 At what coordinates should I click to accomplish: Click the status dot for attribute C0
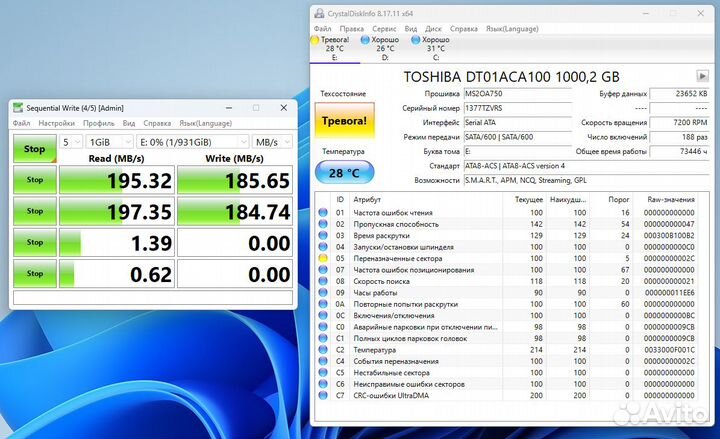click(x=323, y=327)
